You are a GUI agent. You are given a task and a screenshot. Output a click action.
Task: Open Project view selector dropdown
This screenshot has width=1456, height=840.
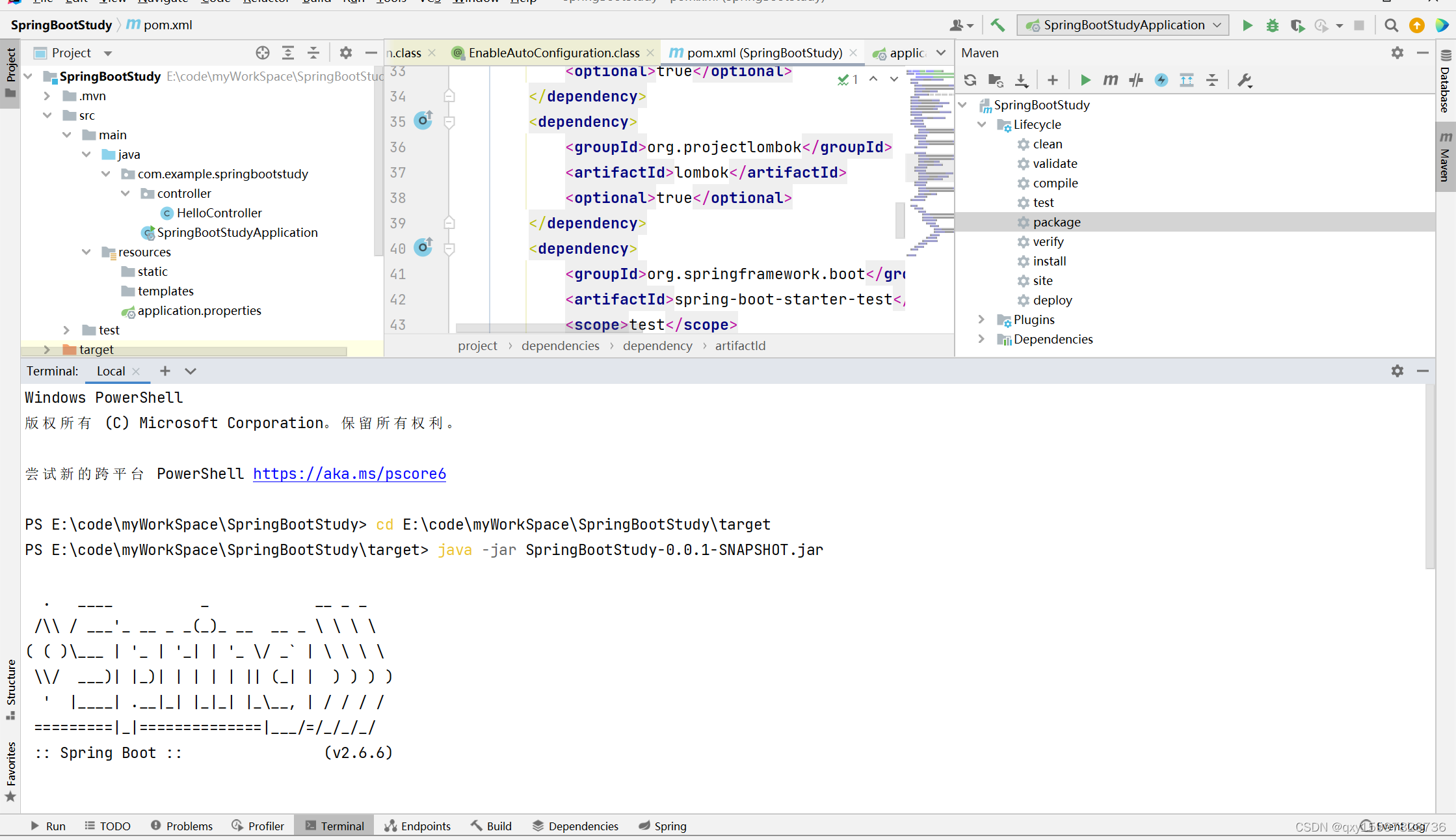108,53
